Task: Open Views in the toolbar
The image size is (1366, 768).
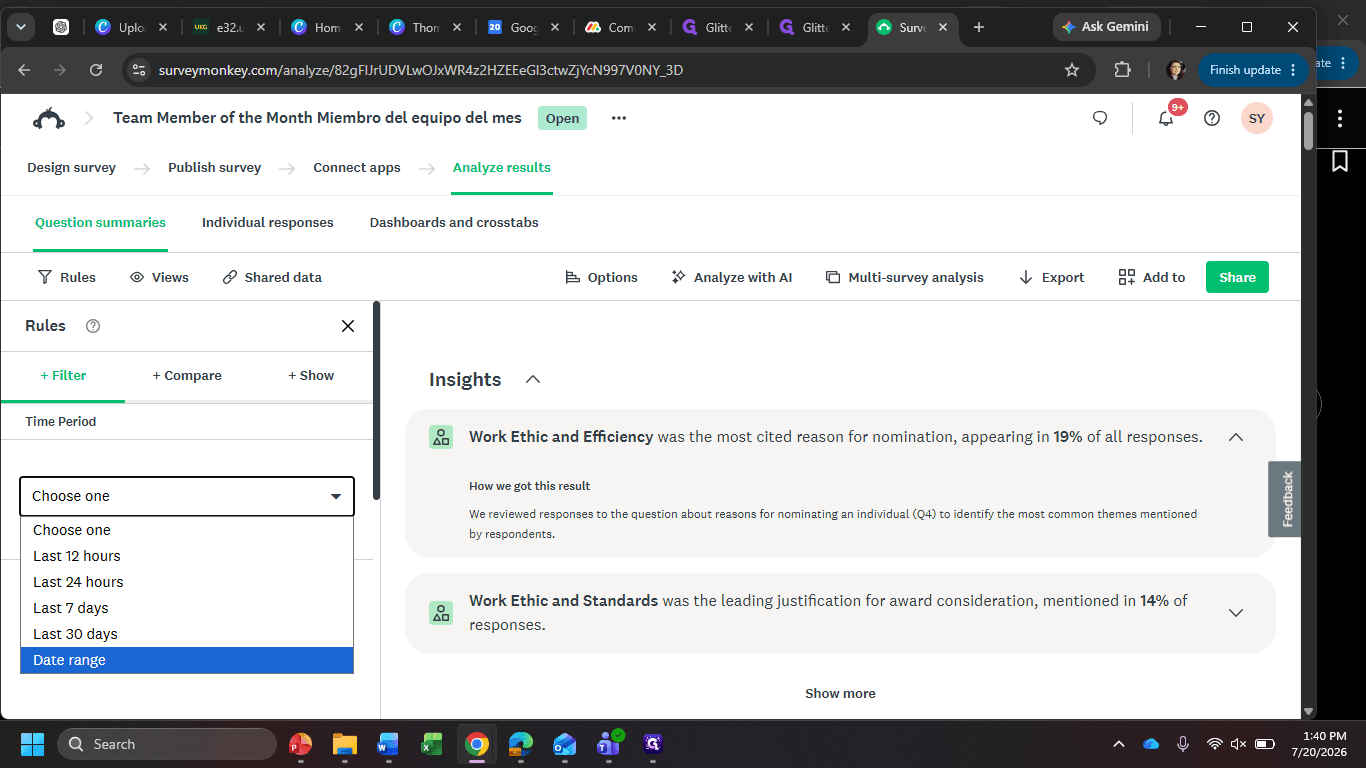Action: click(x=159, y=277)
